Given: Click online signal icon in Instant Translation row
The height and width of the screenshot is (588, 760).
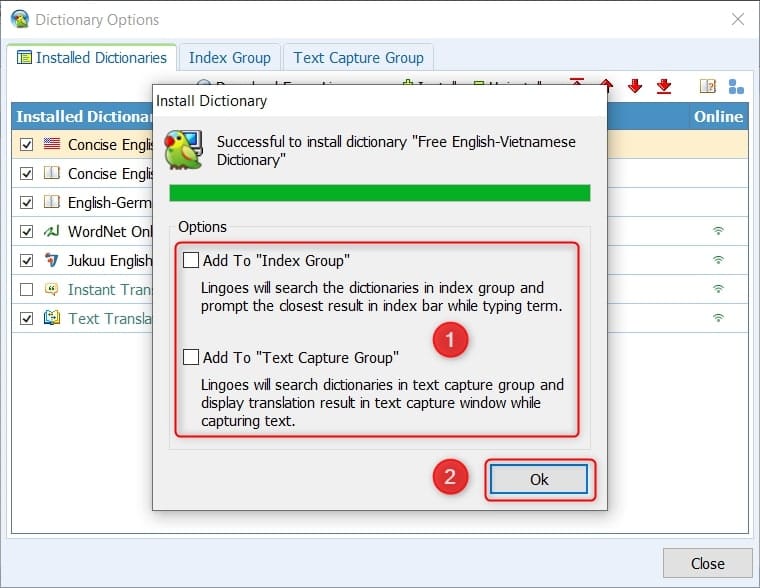Looking at the screenshot, I should 718,288.
